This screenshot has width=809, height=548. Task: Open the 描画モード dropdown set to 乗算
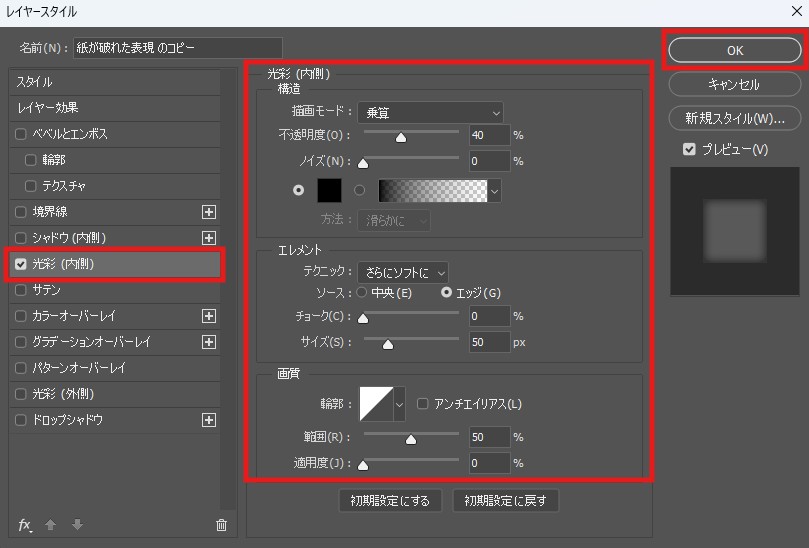(x=432, y=112)
